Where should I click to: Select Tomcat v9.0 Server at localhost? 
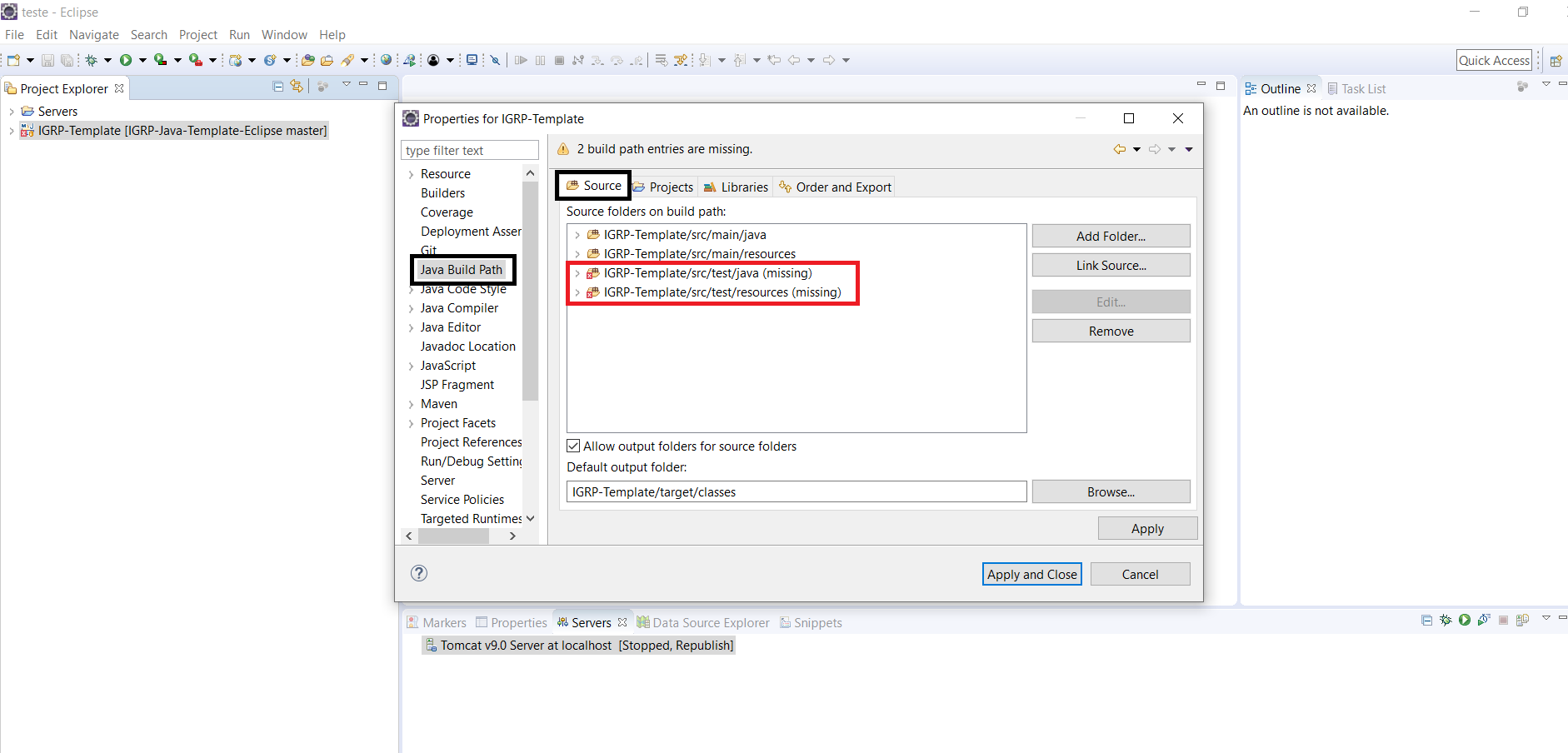click(x=579, y=646)
